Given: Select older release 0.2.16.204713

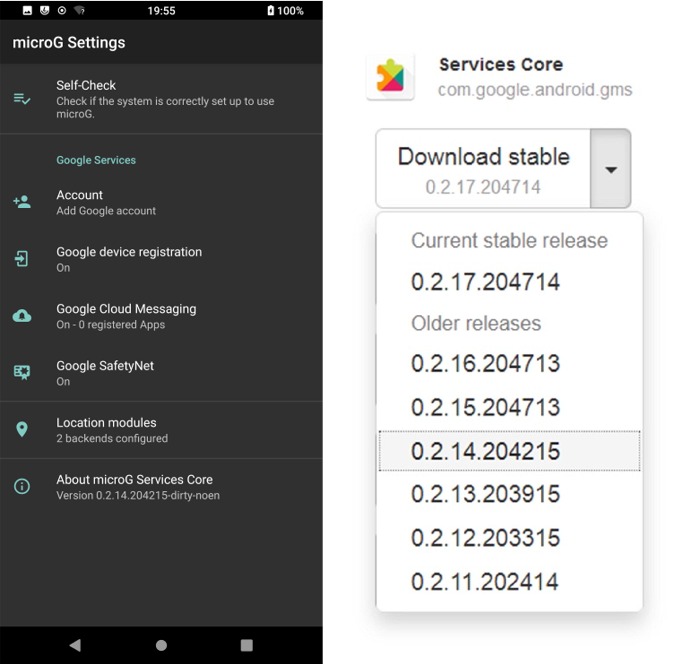Looking at the screenshot, I should tap(509, 364).
